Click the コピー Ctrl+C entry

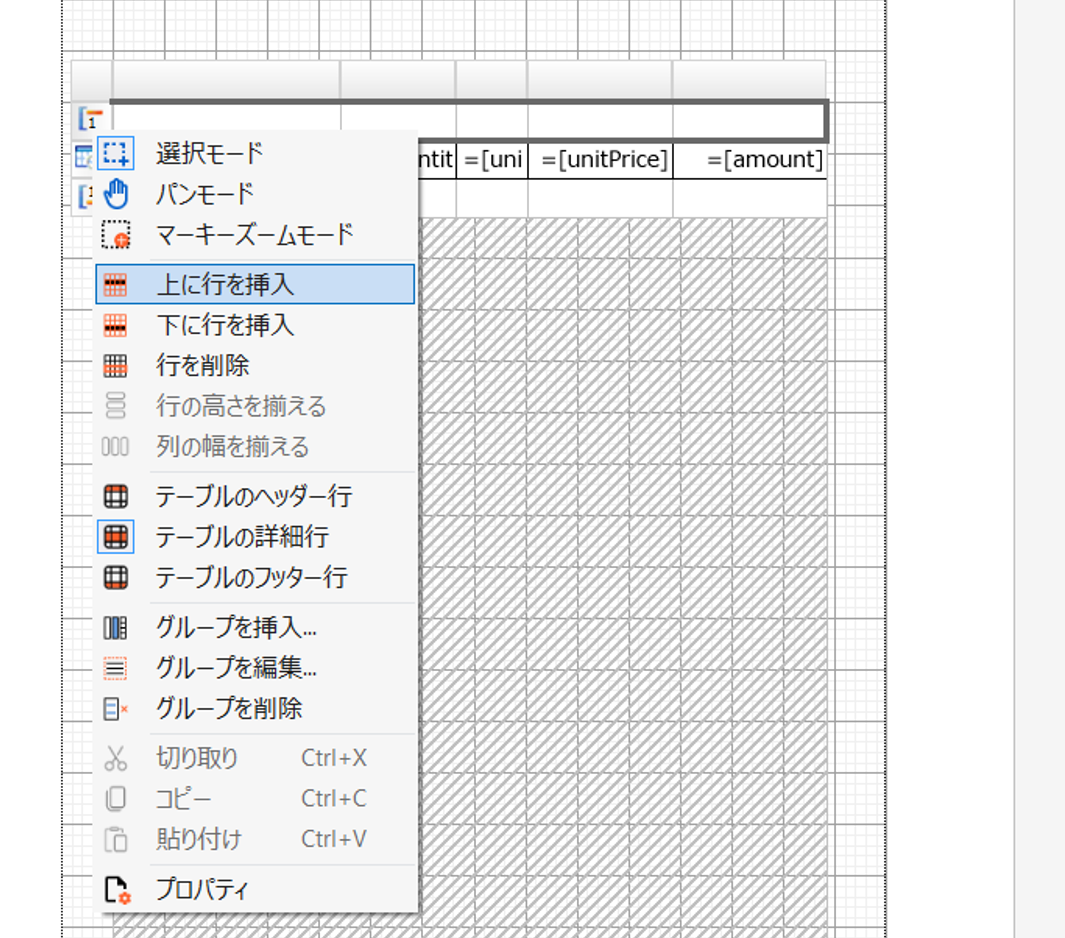(x=255, y=799)
